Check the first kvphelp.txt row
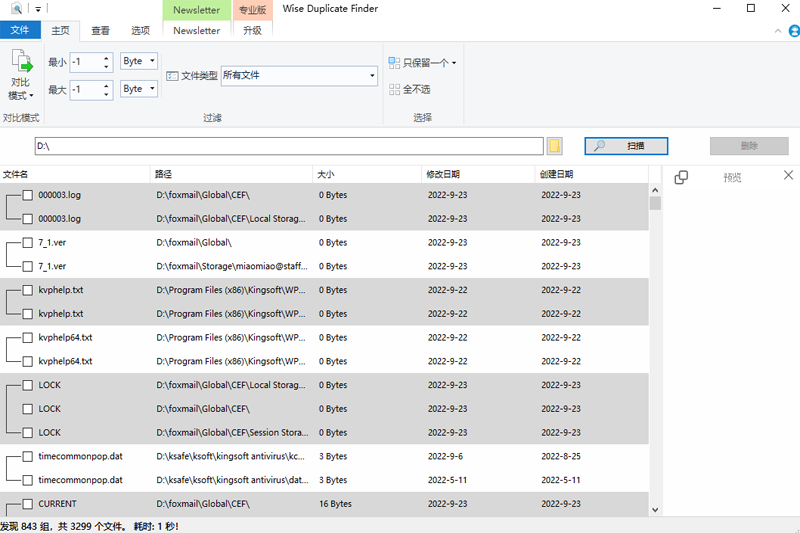This screenshot has height=533, width=800. tap(28, 290)
